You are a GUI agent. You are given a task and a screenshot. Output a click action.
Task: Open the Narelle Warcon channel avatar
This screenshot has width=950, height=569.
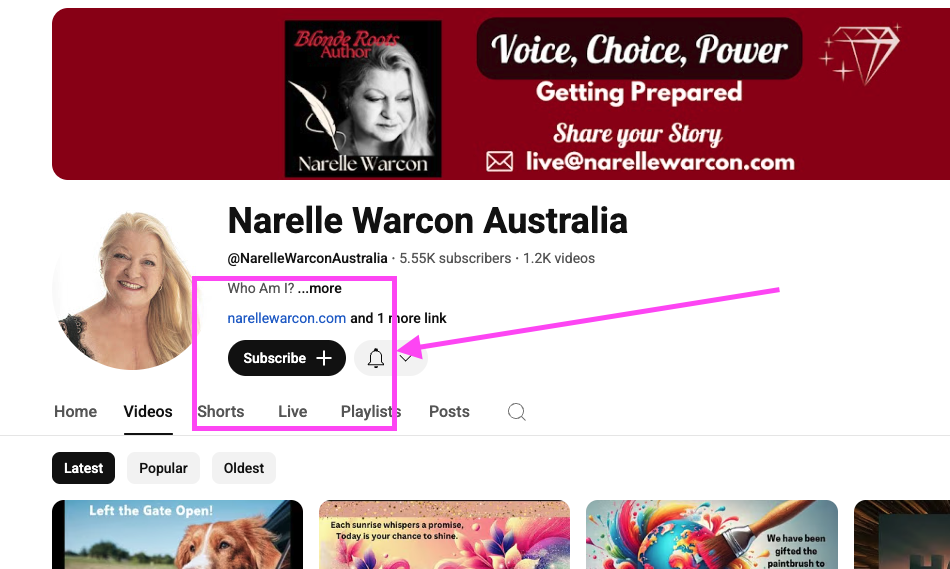point(126,290)
